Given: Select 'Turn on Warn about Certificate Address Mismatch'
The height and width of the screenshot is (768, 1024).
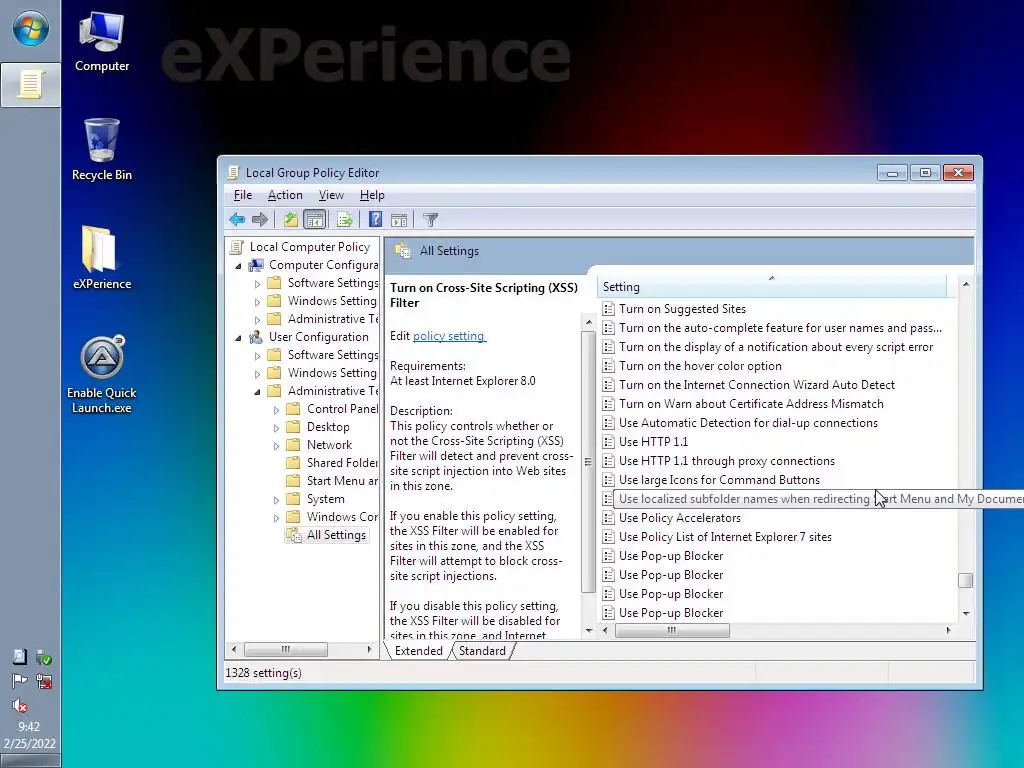Looking at the screenshot, I should pyautogui.click(x=751, y=404).
